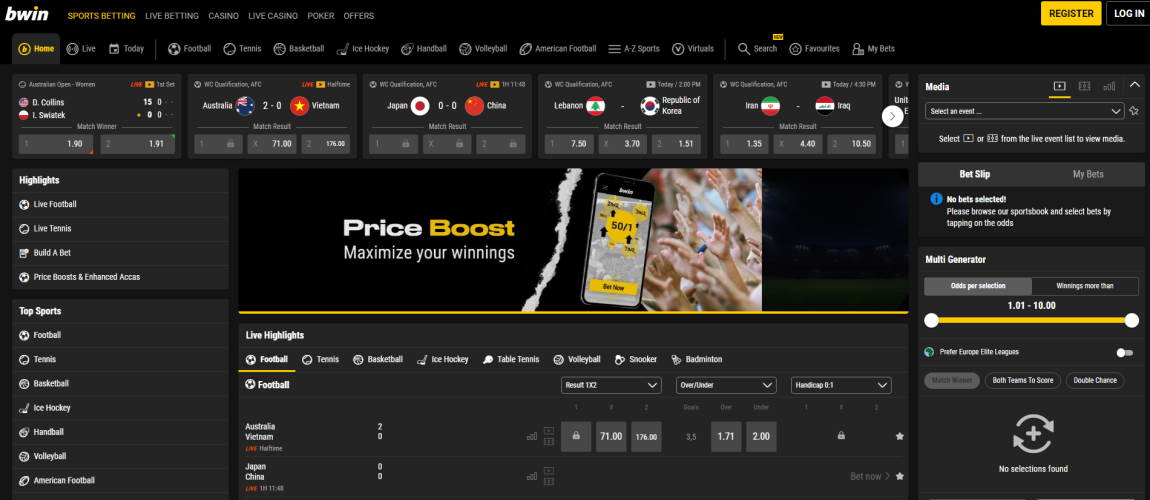
Task: Open Result 1X2 market dropdown
Action: (611, 385)
